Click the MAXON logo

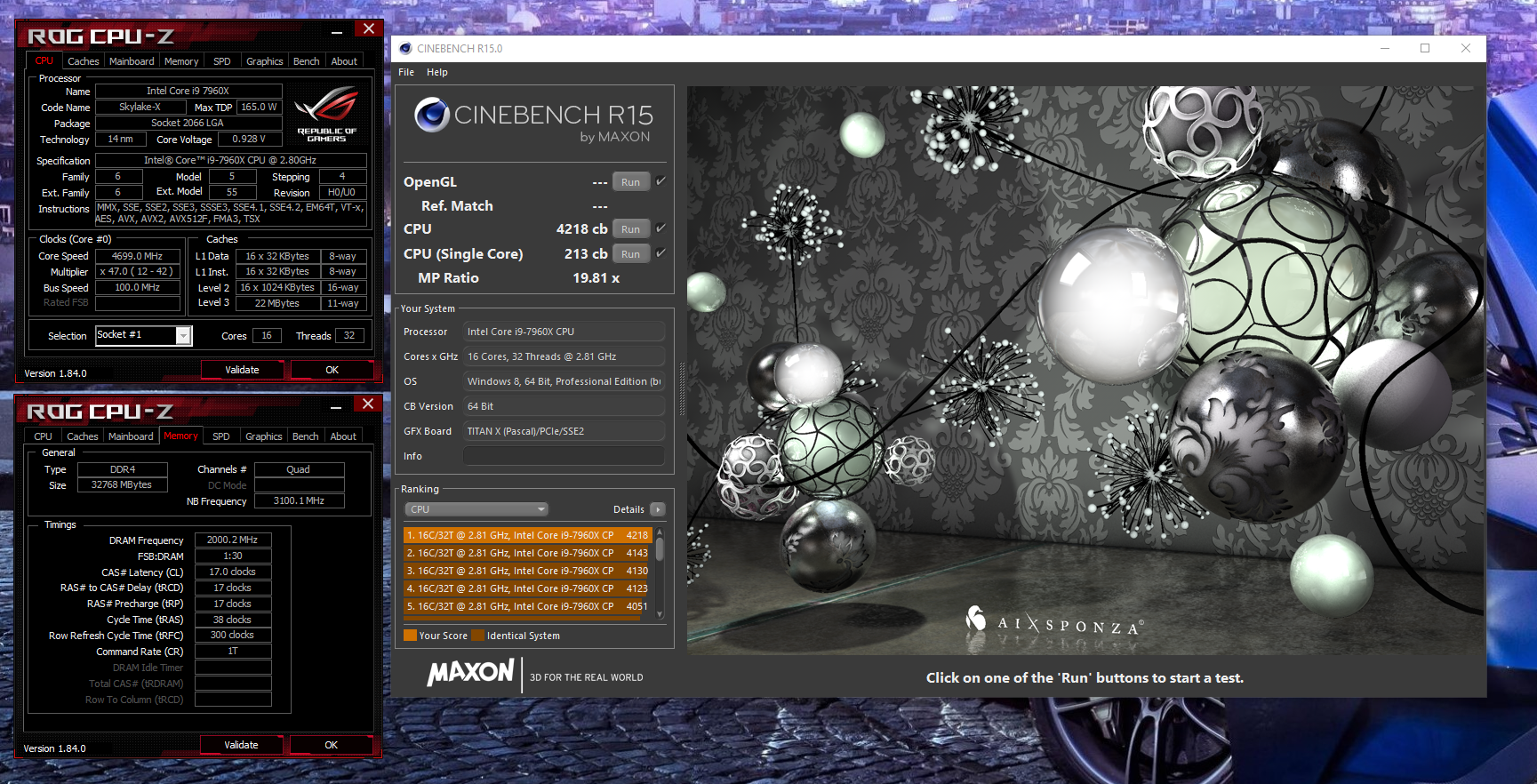pyautogui.click(x=471, y=673)
